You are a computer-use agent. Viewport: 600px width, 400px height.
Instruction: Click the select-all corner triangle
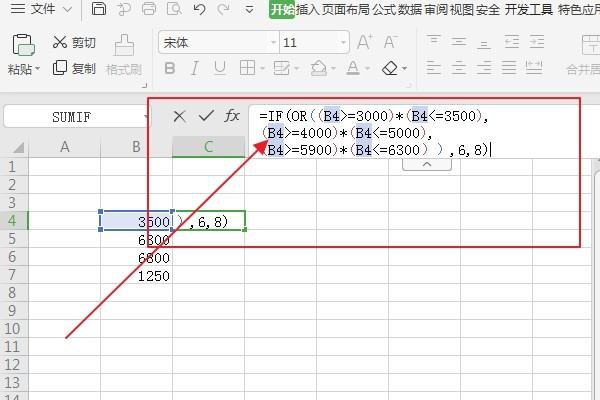pyautogui.click(x=18, y=147)
